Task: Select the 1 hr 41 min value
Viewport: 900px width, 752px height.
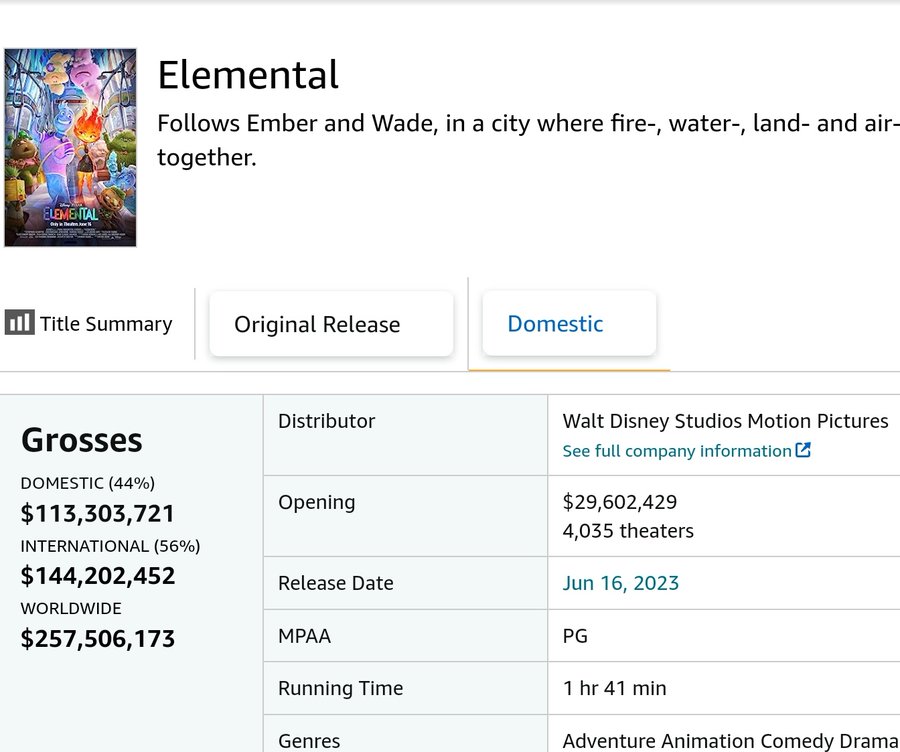Action: pos(615,688)
